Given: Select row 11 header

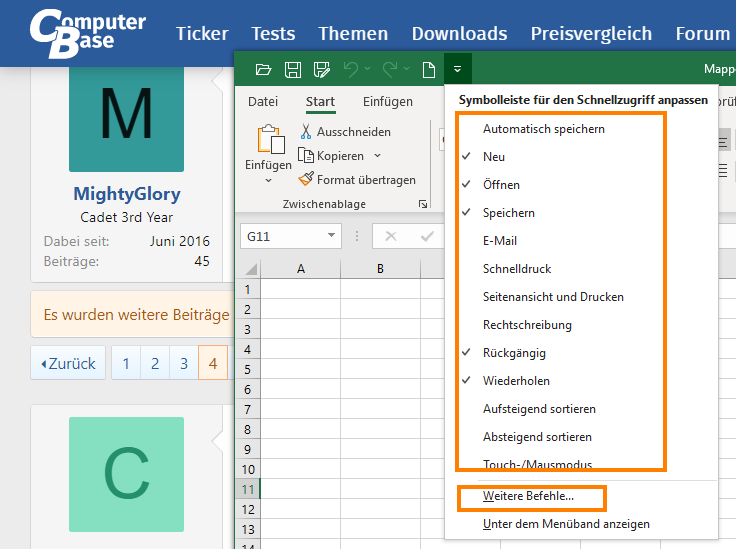Looking at the screenshot, I should pos(248,489).
